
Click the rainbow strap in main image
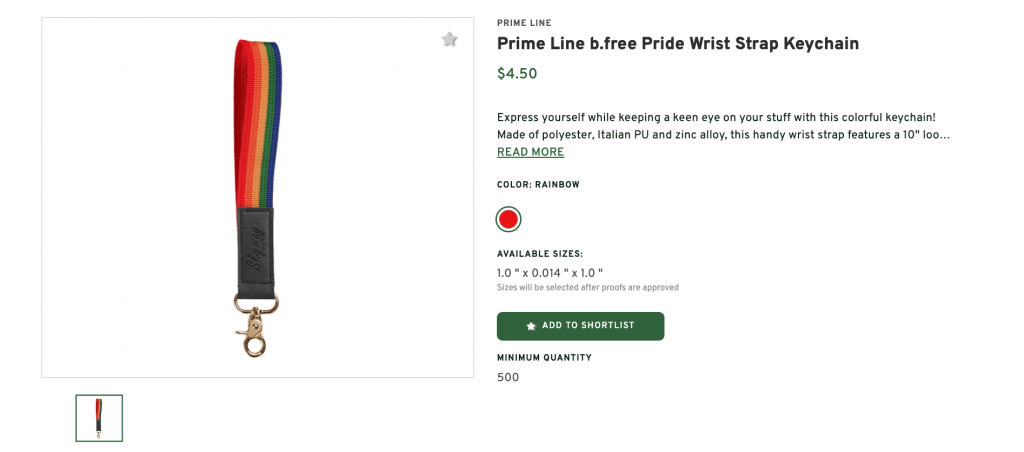point(256,120)
